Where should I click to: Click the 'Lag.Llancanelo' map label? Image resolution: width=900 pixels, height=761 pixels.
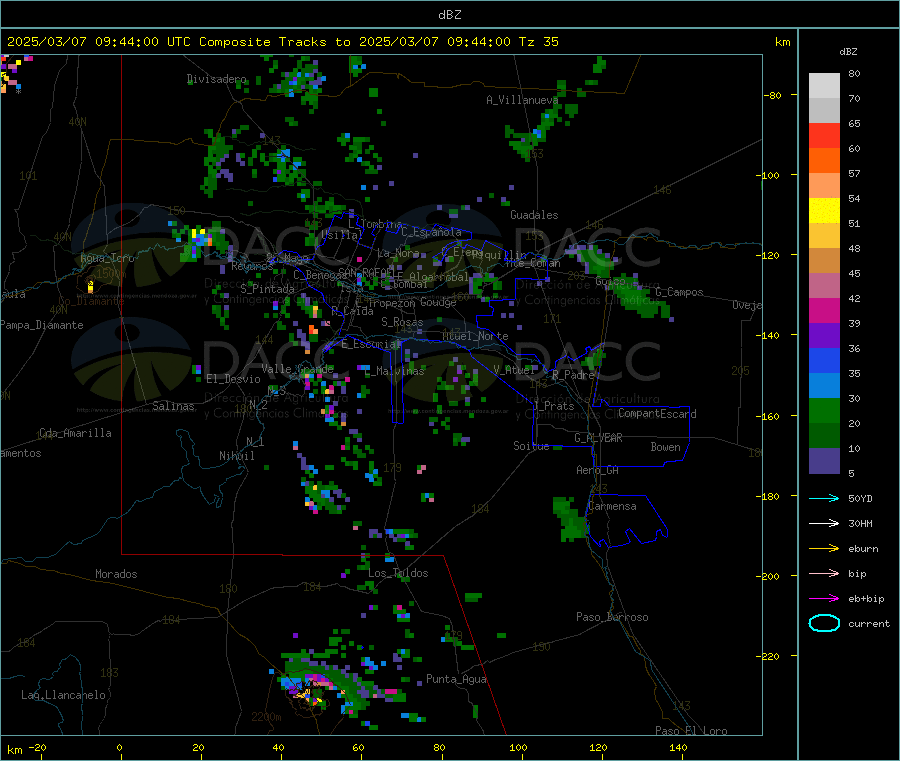(63, 695)
